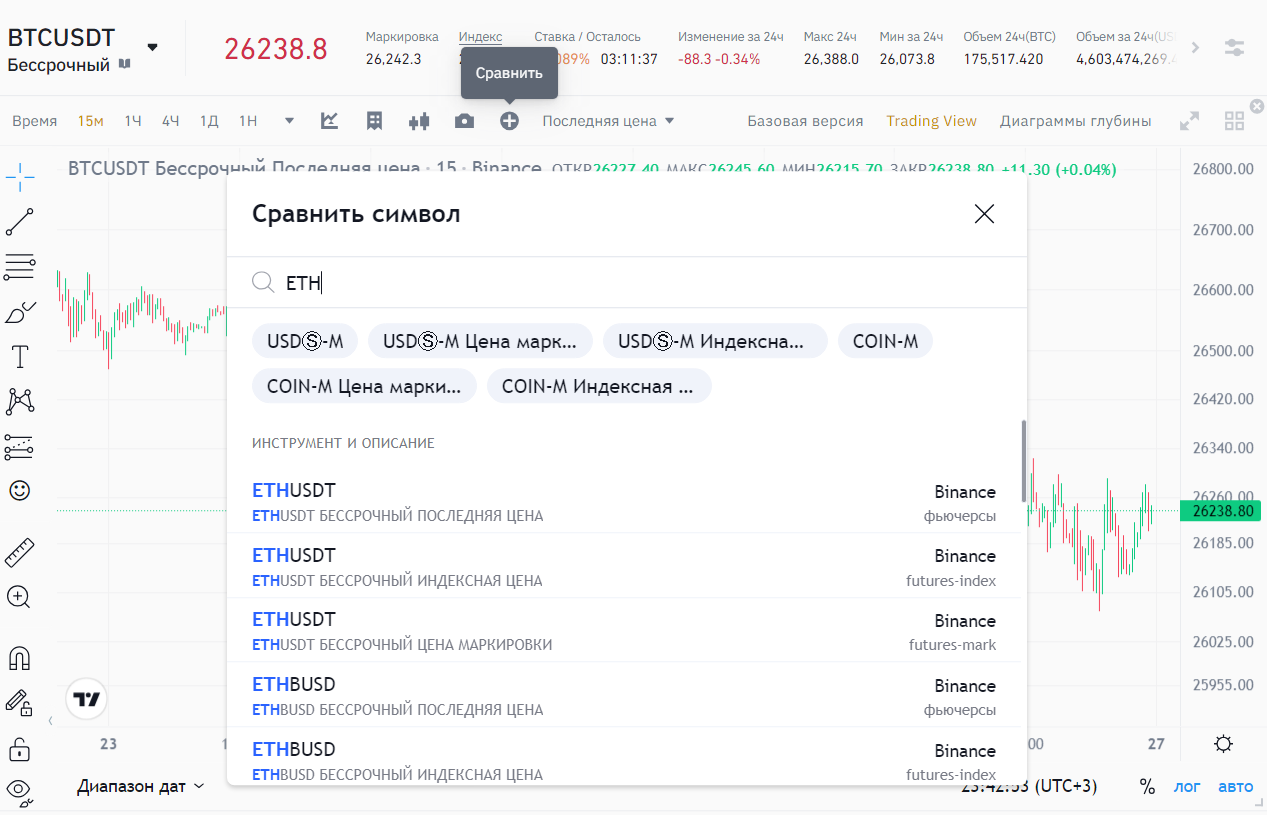This screenshot has width=1267, height=815.
Task: Click the Индекс price label
Action: [x=480, y=37]
